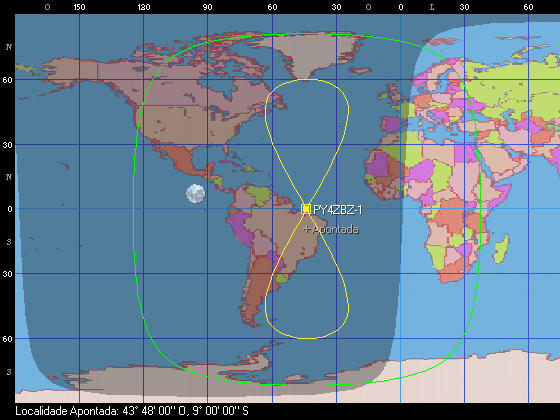Click the Moon icon over the Pacific

(196, 194)
